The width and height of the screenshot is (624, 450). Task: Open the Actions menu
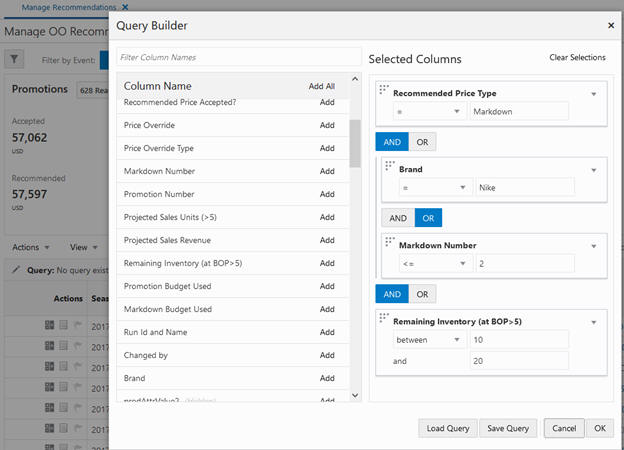point(31,247)
